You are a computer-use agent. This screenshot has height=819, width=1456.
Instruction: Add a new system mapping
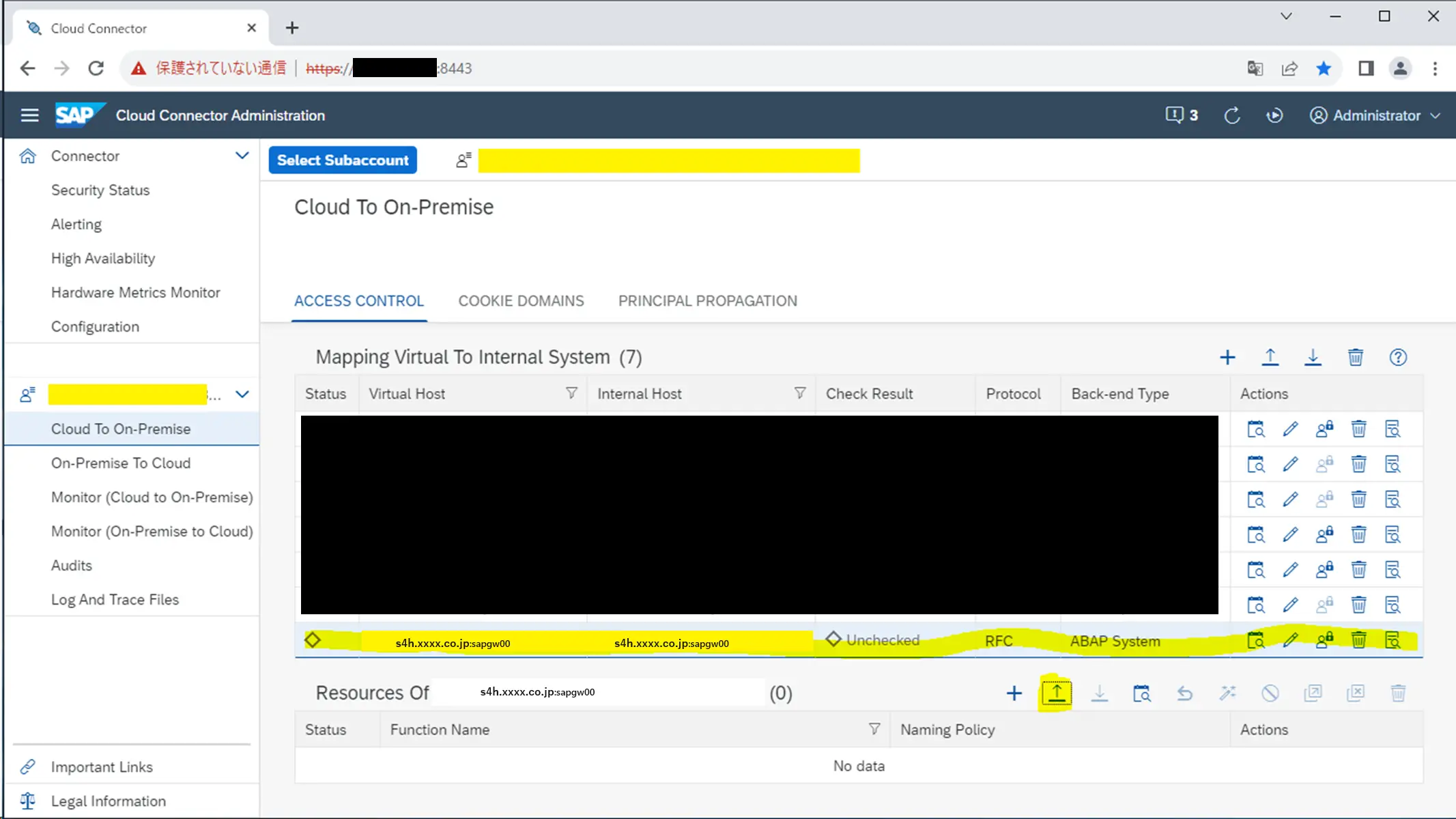tap(1227, 358)
